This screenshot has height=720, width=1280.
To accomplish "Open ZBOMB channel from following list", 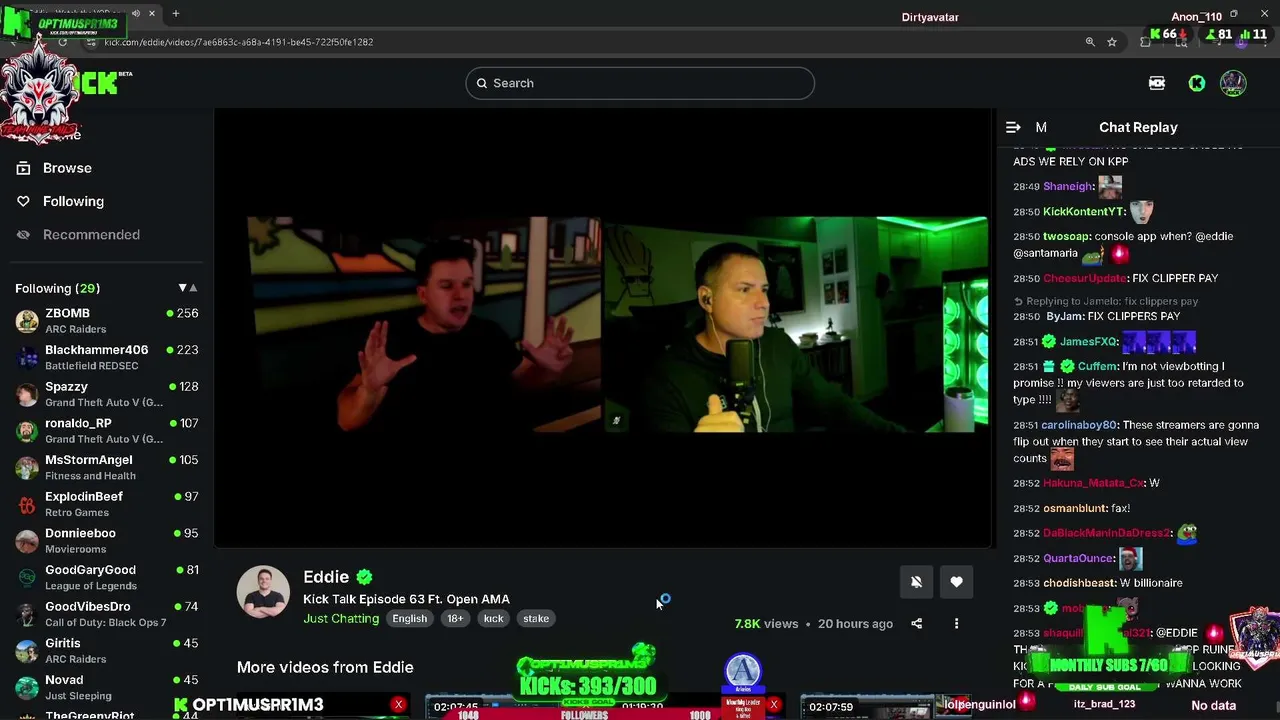I will [106, 320].
